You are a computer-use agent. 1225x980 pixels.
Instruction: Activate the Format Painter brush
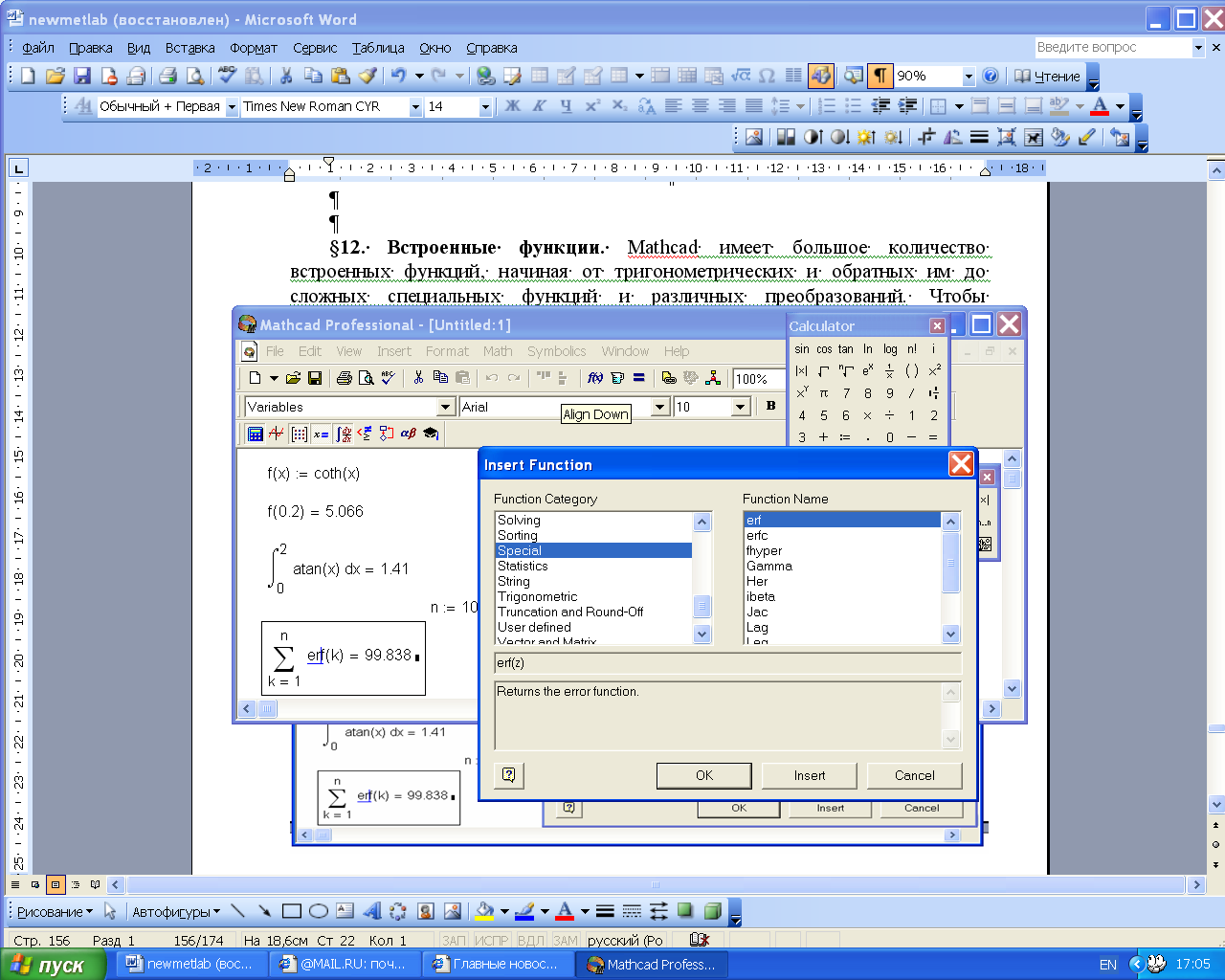pyautogui.click(x=367, y=76)
